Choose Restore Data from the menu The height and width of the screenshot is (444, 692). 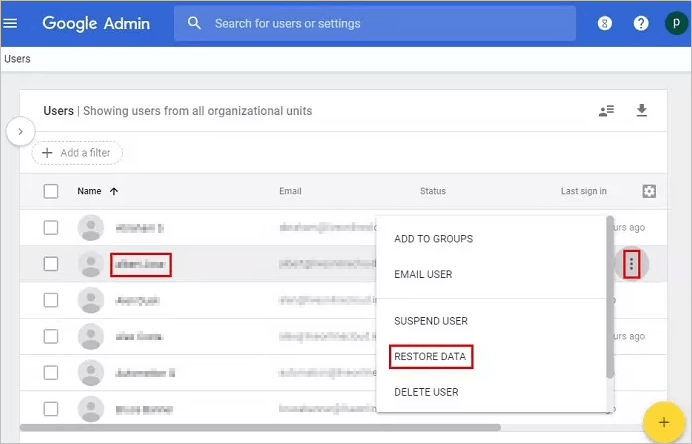(x=430, y=357)
